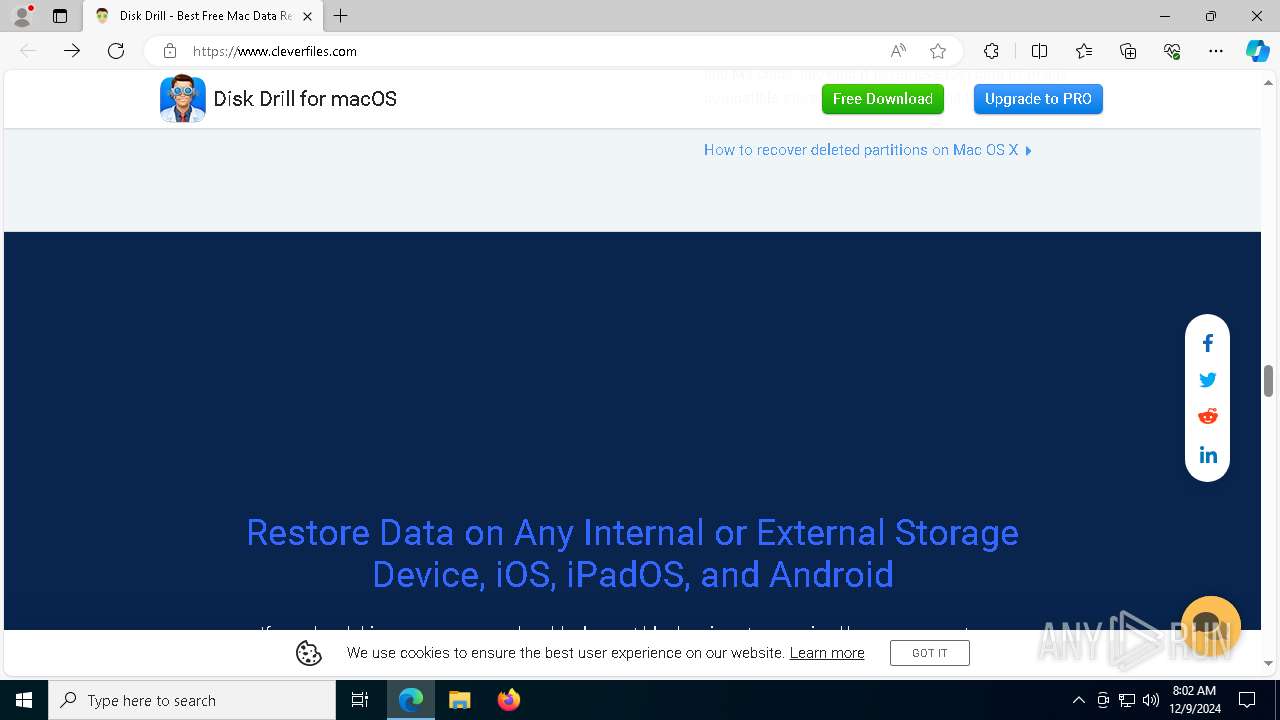Viewport: 1280px width, 720px height.
Task: Open the notification center
Action: point(1247,700)
